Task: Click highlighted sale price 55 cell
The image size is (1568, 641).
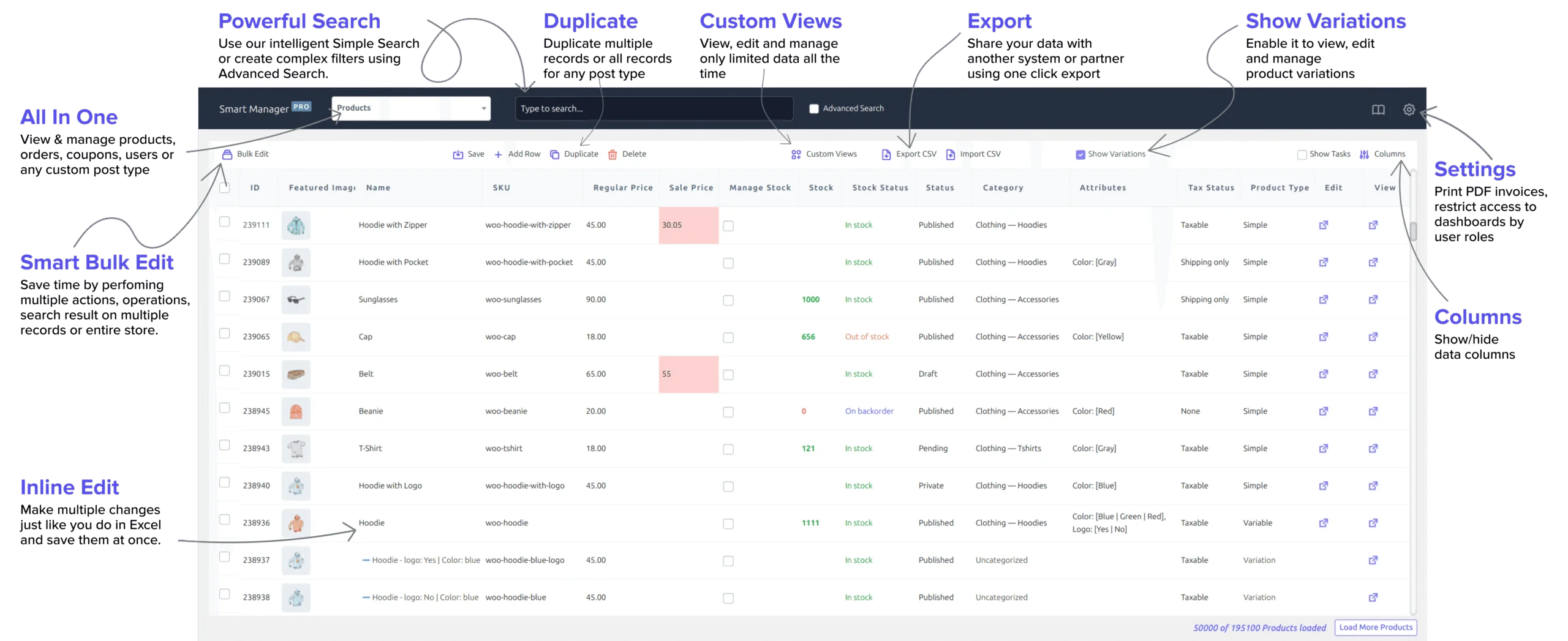Action: [x=688, y=374]
